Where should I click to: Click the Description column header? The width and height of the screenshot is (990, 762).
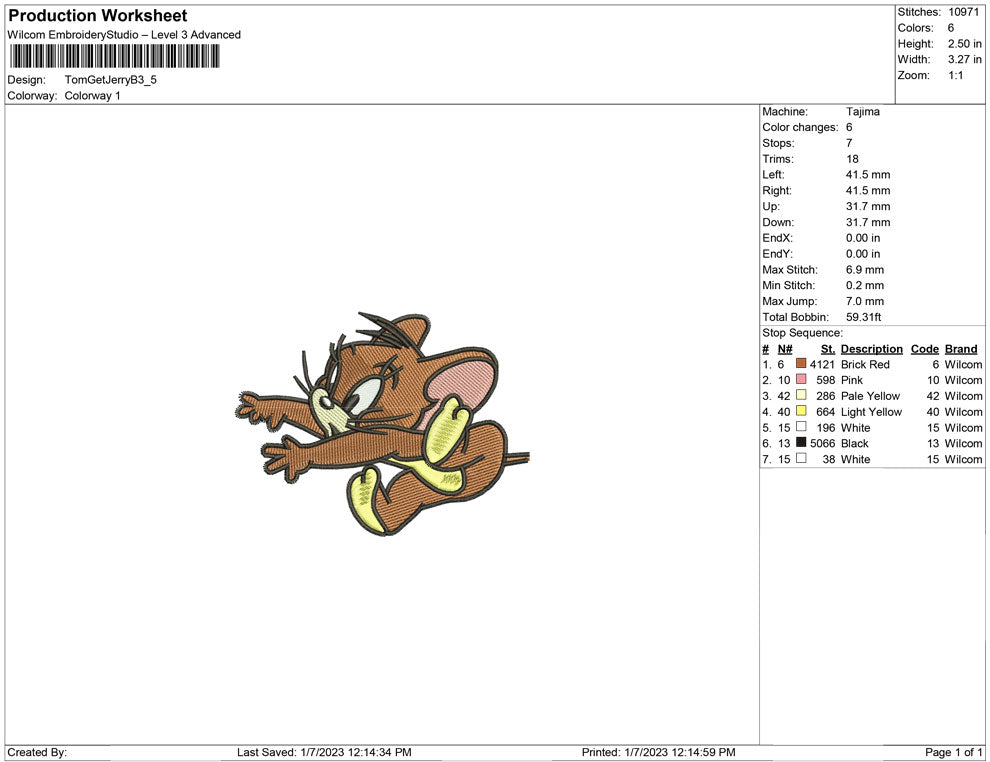point(872,349)
